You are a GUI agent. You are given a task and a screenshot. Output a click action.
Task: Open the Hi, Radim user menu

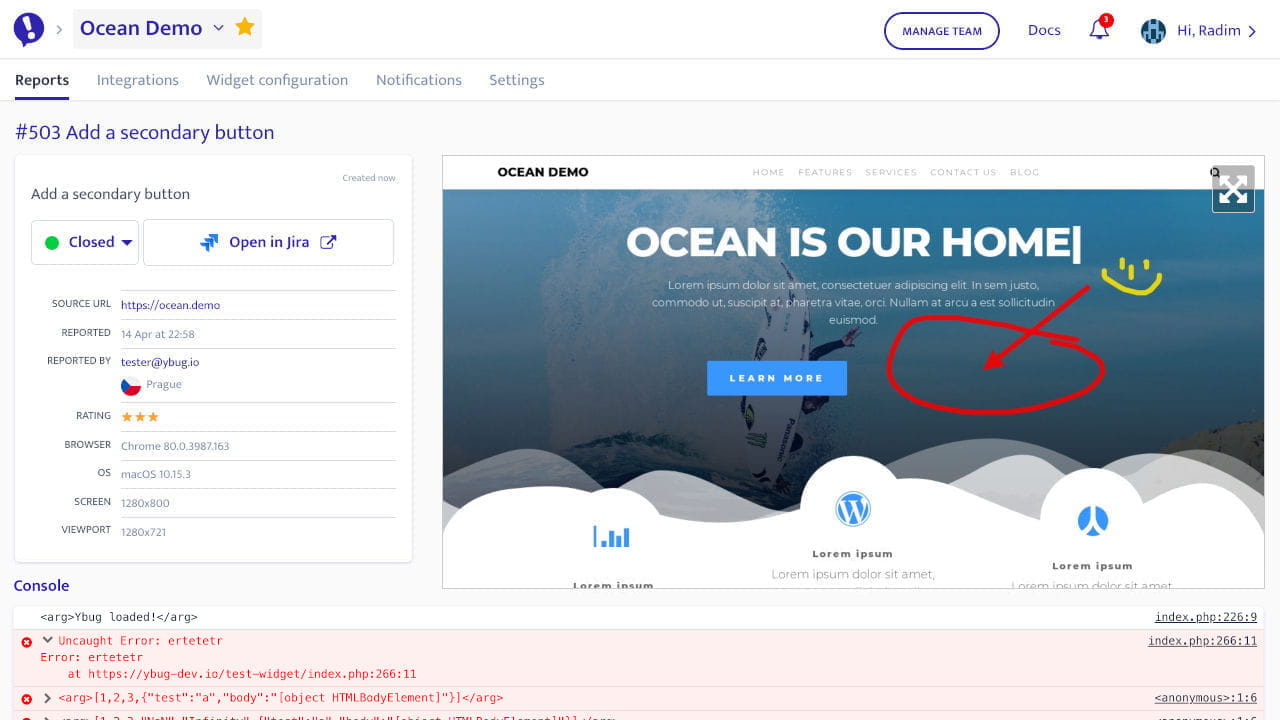coord(1217,31)
